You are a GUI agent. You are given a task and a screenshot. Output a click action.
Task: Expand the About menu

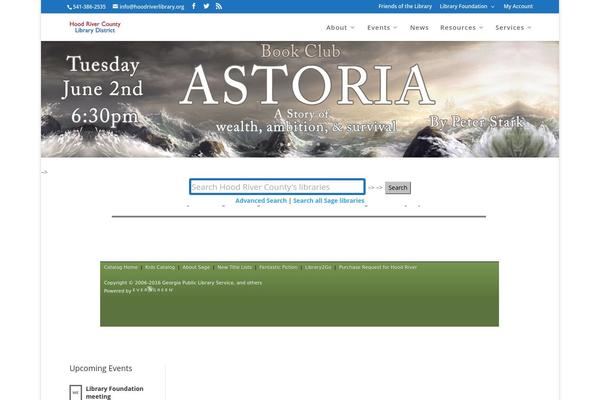340,28
